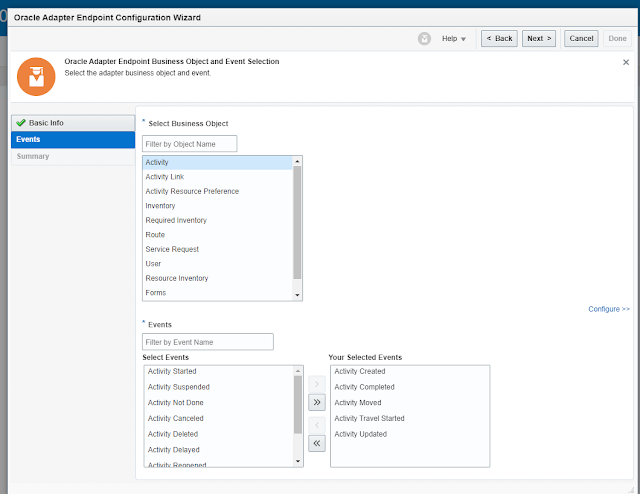Select Activity Not Done event
Viewport: 640px width, 494px height.
coord(218,403)
